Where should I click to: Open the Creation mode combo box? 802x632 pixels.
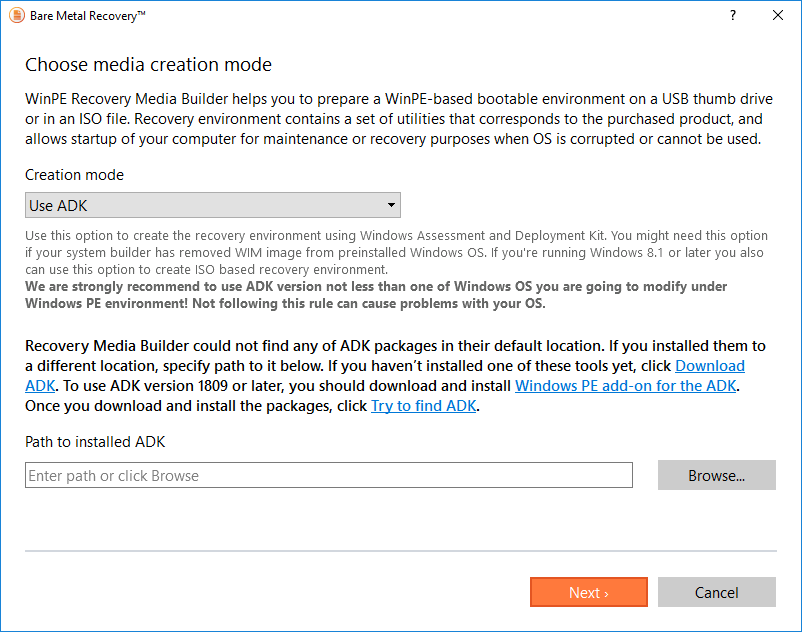[x=212, y=206]
